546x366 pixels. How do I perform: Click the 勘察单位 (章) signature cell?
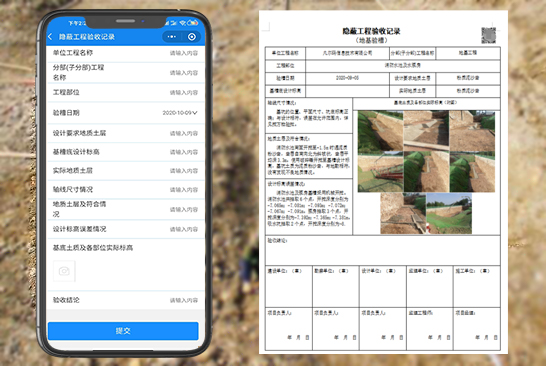pos(336,287)
